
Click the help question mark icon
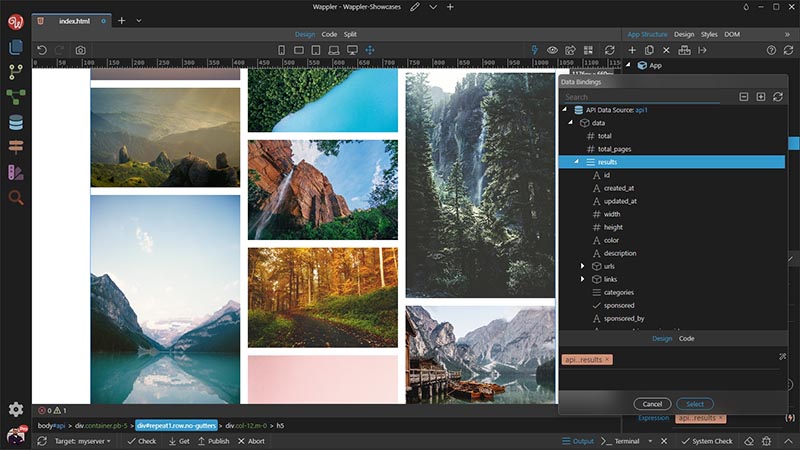(771, 50)
